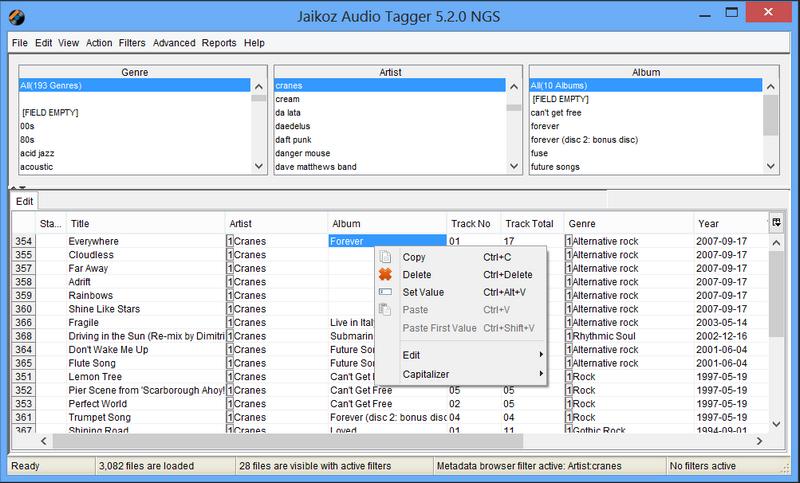Select cream in the Artist list
This screenshot has height=483, width=800.
coord(390,99)
